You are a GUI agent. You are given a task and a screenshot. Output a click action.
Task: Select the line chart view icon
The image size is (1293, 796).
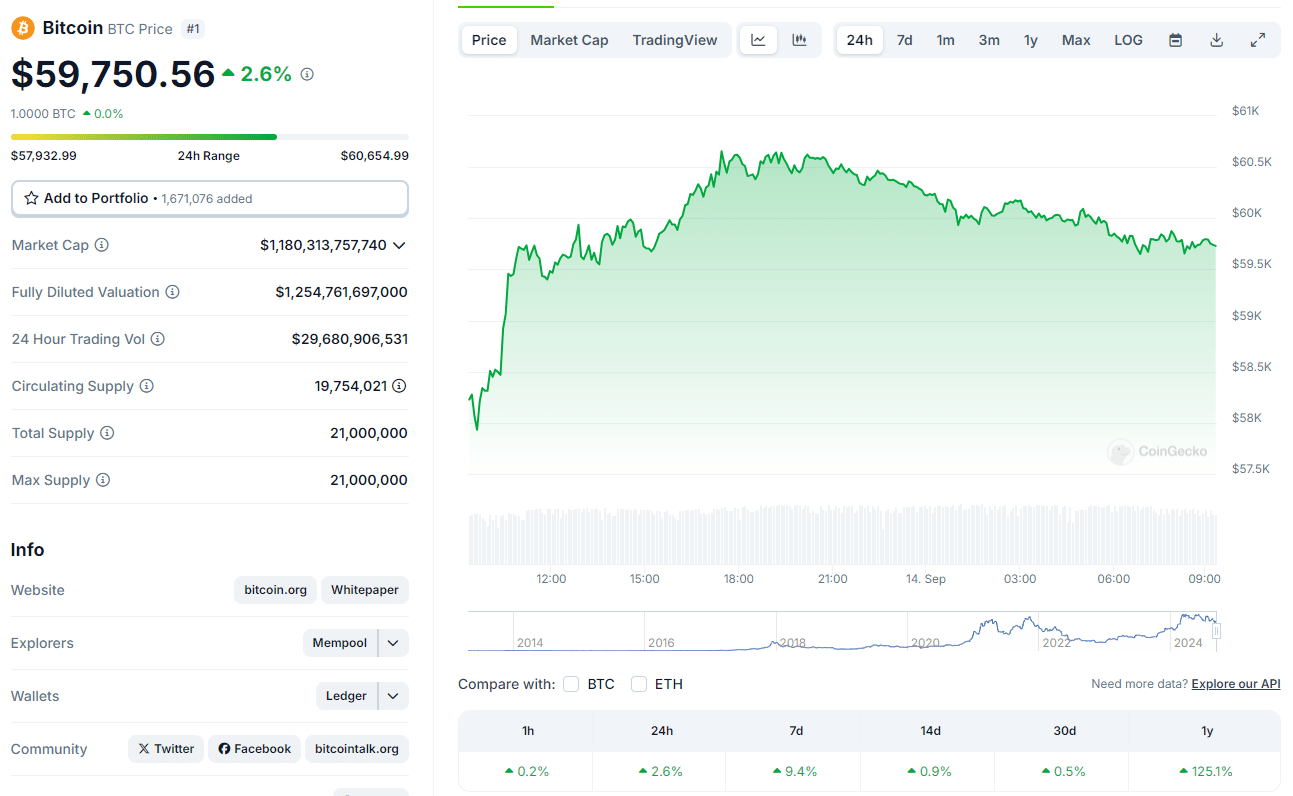[758, 39]
